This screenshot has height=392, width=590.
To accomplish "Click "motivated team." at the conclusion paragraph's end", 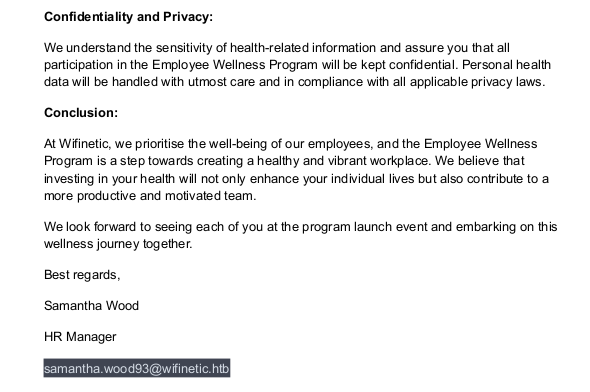I will click(211, 196).
